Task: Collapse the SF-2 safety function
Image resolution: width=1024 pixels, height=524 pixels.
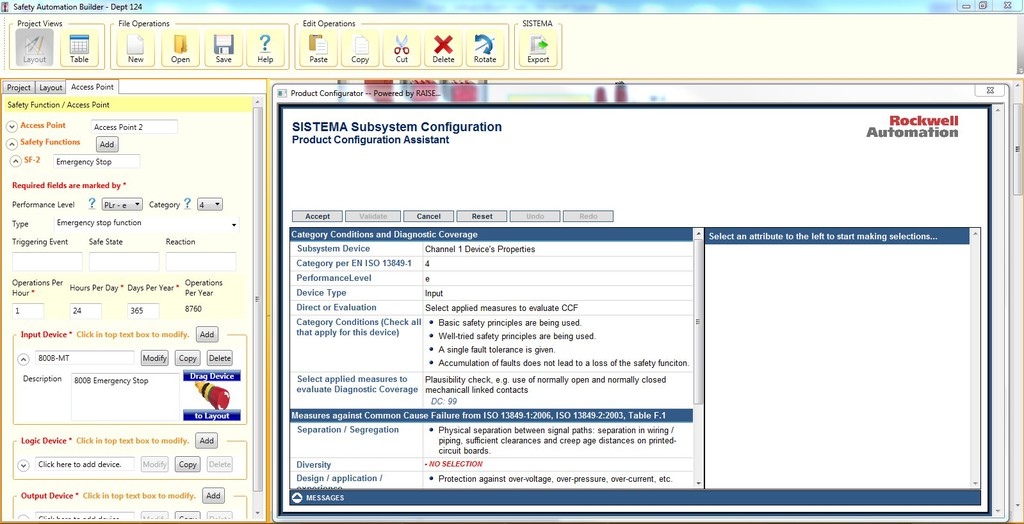Action: coord(16,161)
